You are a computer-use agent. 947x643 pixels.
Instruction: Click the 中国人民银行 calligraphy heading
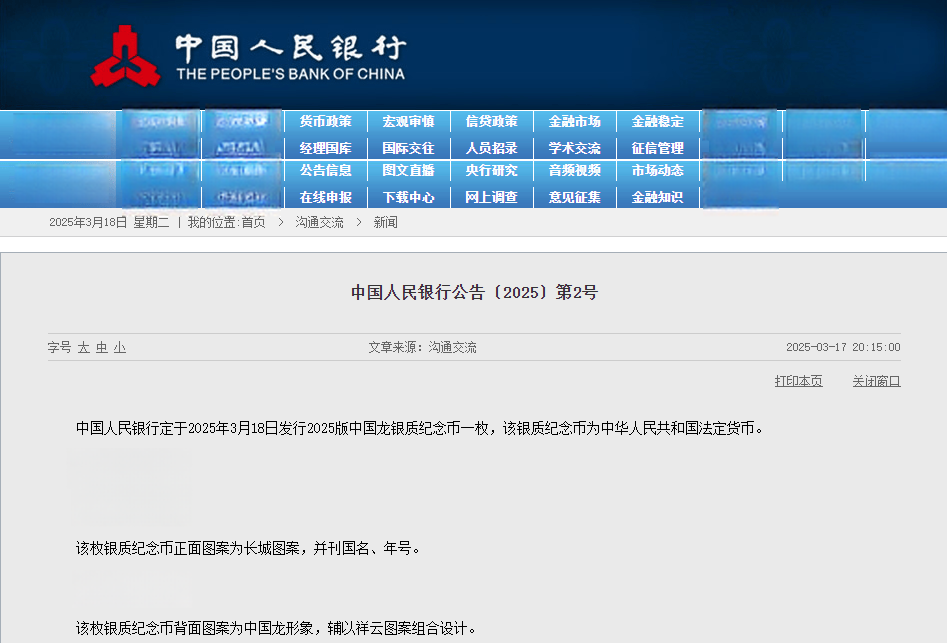291,47
